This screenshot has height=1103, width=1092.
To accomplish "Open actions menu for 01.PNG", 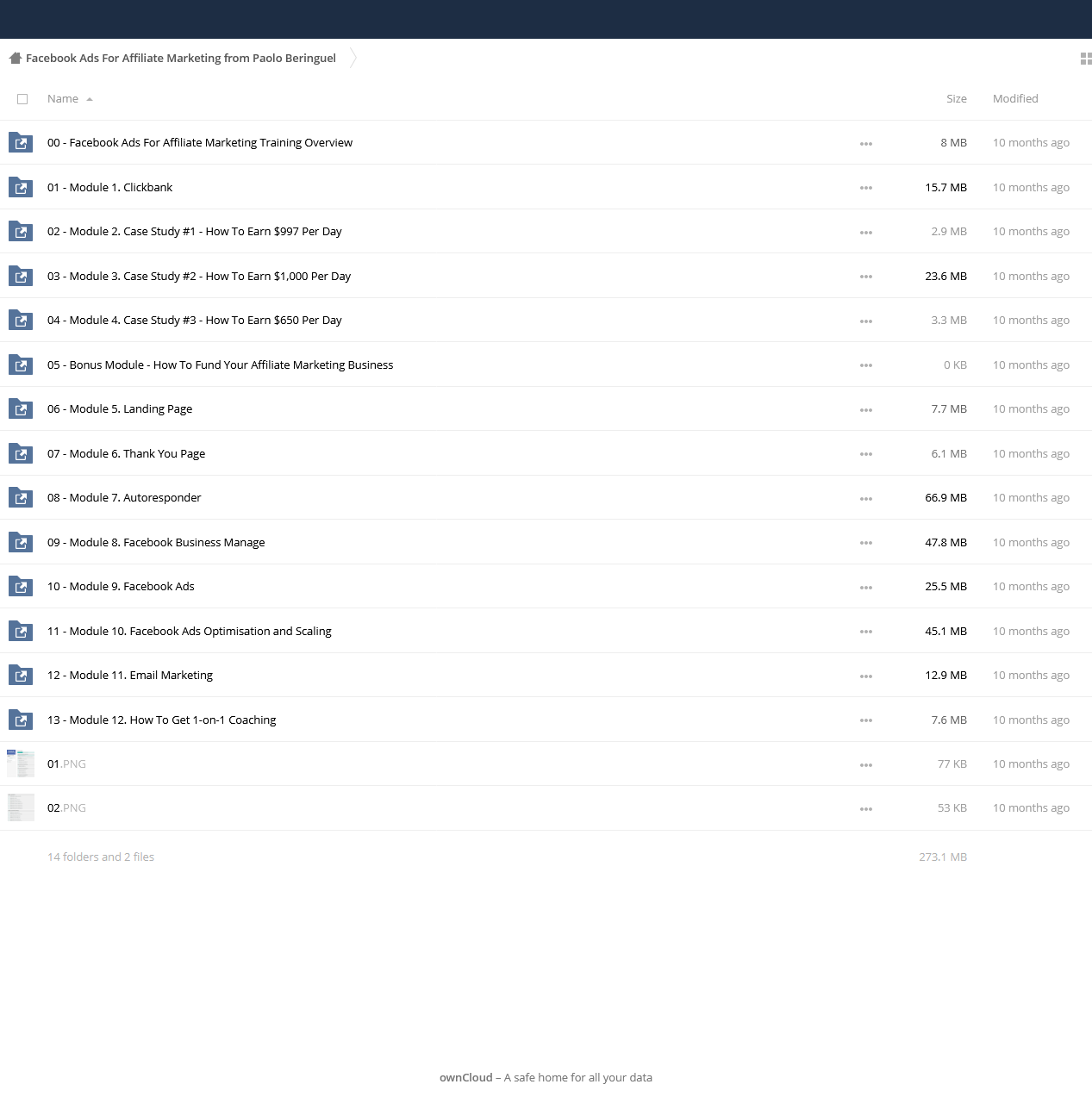I will (x=866, y=765).
